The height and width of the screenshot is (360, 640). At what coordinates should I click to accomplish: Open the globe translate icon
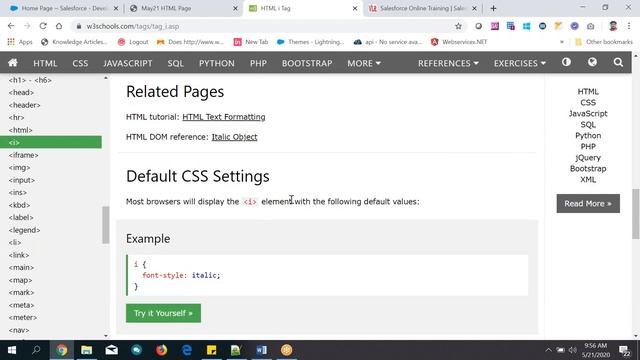coord(592,62)
